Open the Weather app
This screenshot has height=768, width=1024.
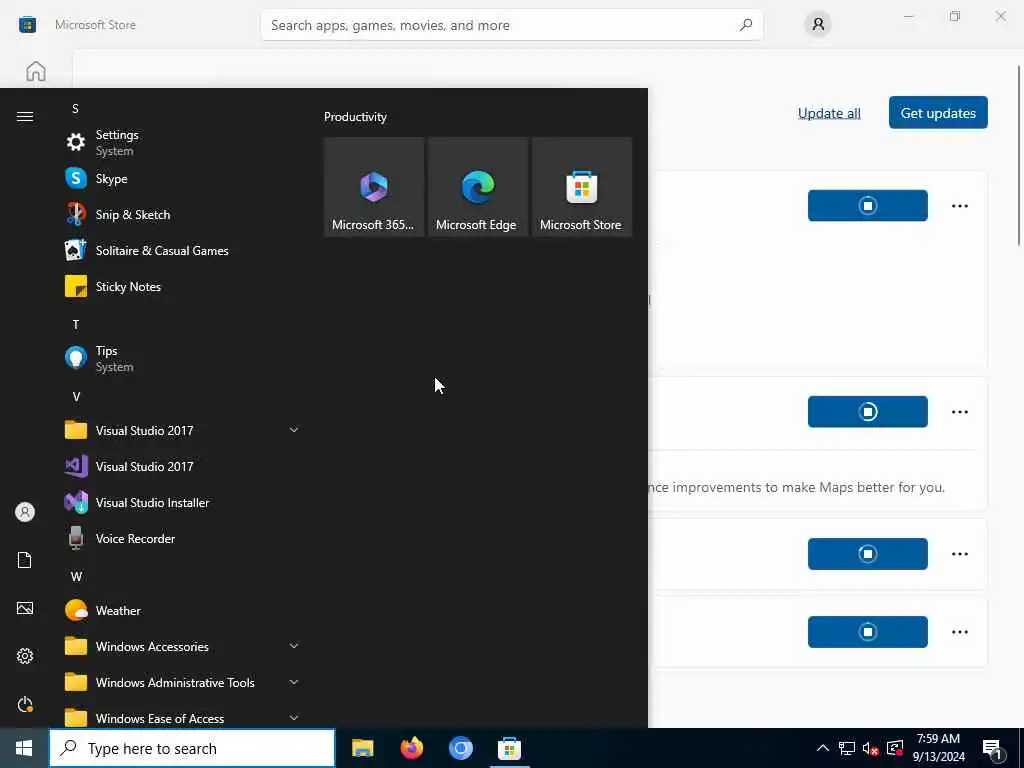coord(183,610)
